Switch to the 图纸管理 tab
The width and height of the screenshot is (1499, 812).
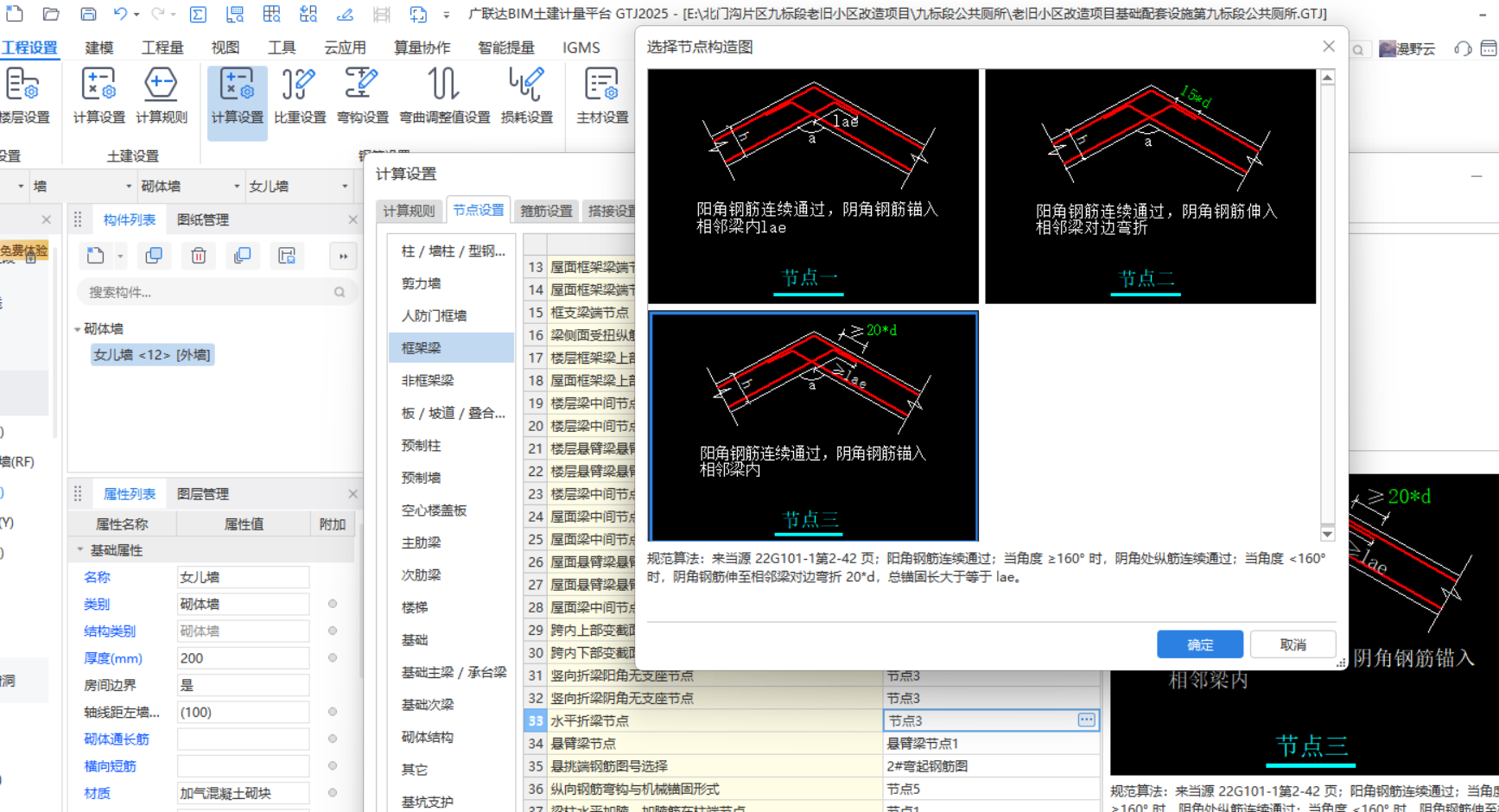(203, 219)
